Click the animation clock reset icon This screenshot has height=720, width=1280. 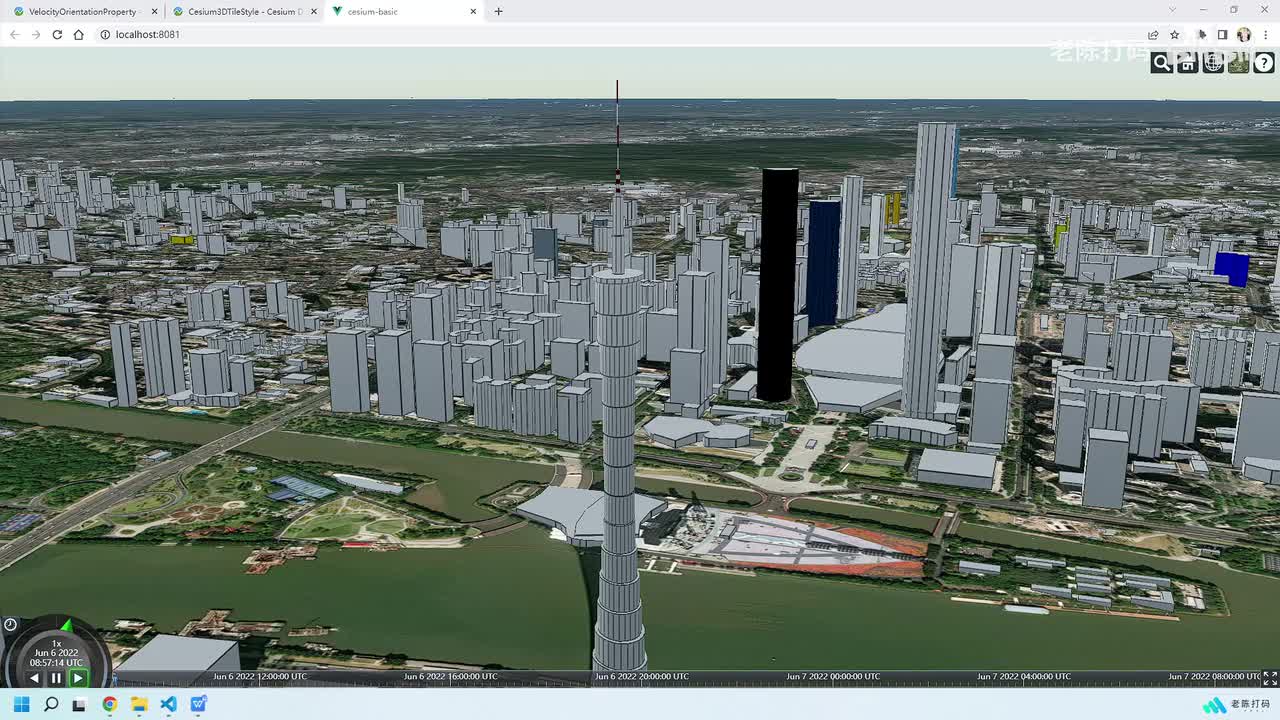pyautogui.click(x=10, y=624)
